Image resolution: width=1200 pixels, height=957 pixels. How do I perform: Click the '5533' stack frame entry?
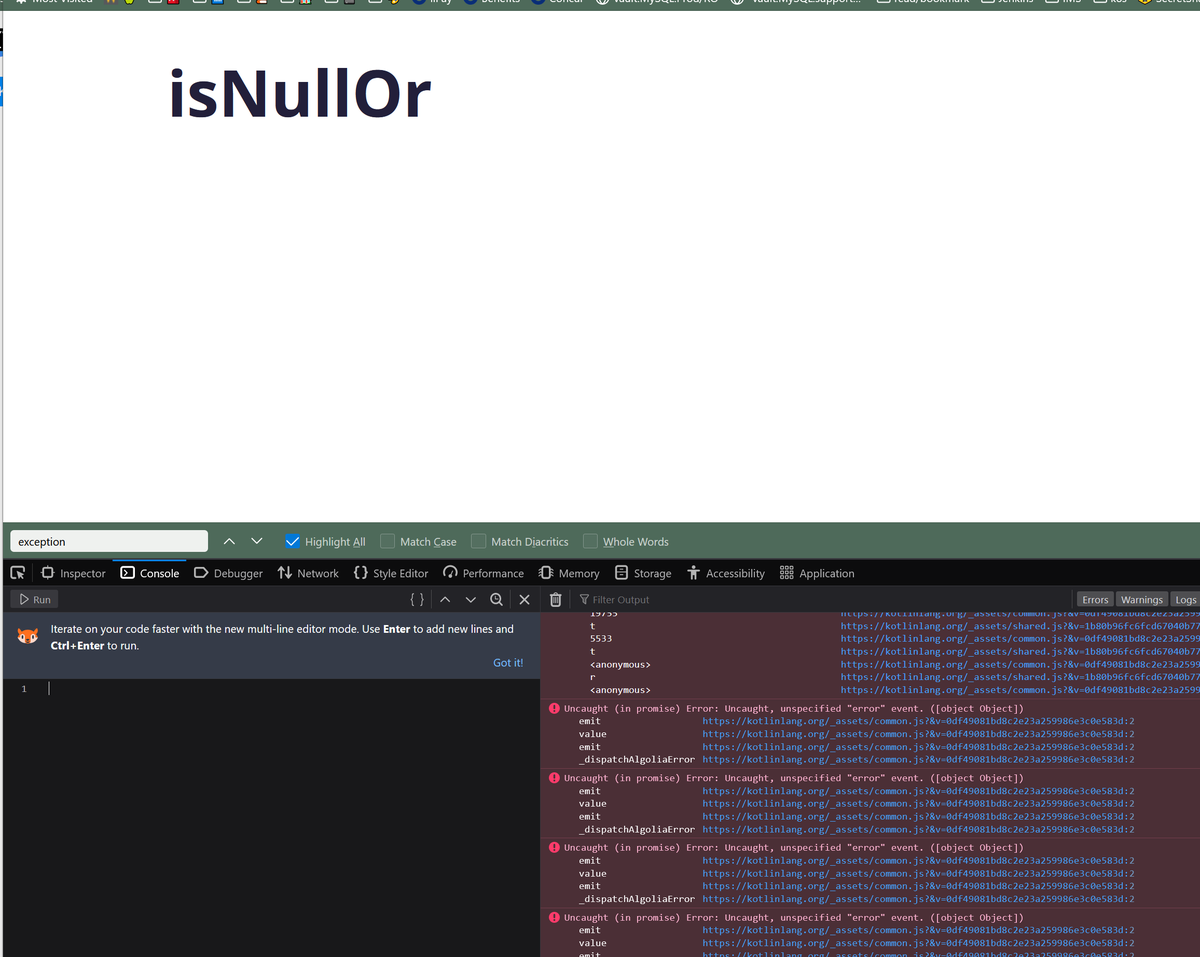coord(601,638)
